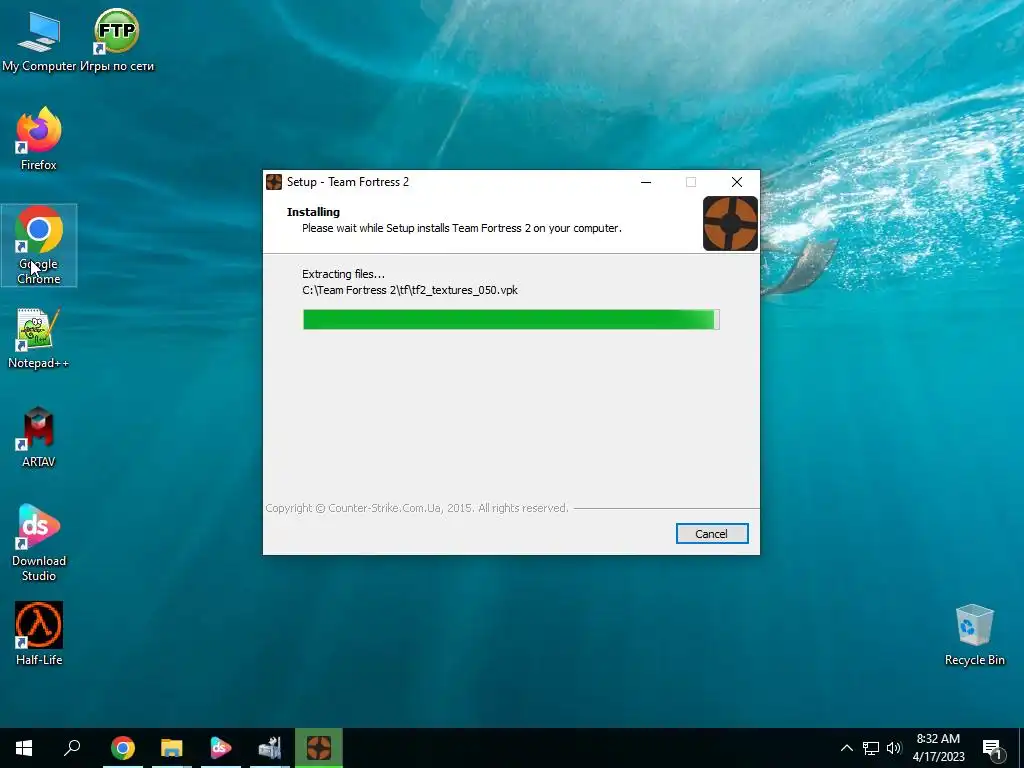This screenshot has width=1024, height=768.
Task: Select the Download Studio desktop icon
Action: [39, 543]
